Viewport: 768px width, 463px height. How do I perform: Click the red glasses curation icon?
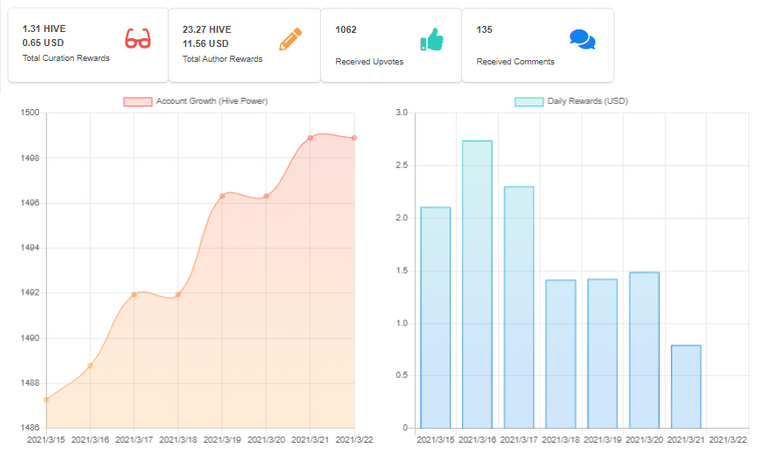pos(138,38)
